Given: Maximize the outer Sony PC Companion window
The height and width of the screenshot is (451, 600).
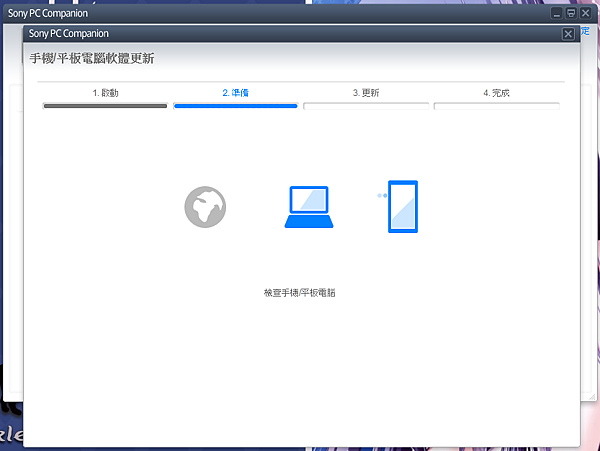Looking at the screenshot, I should tap(571, 13).
